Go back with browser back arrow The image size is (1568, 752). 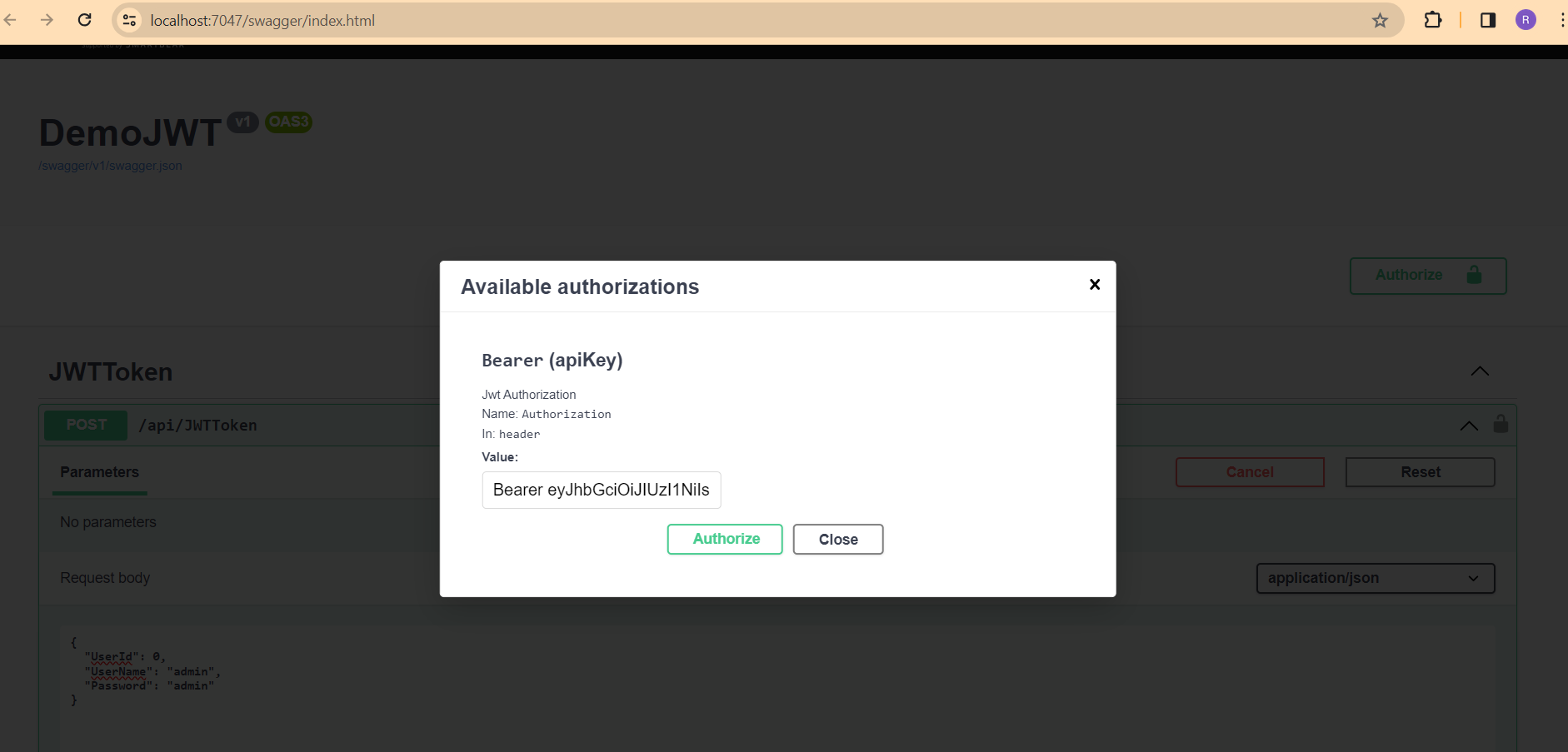pyautogui.click(x=10, y=20)
